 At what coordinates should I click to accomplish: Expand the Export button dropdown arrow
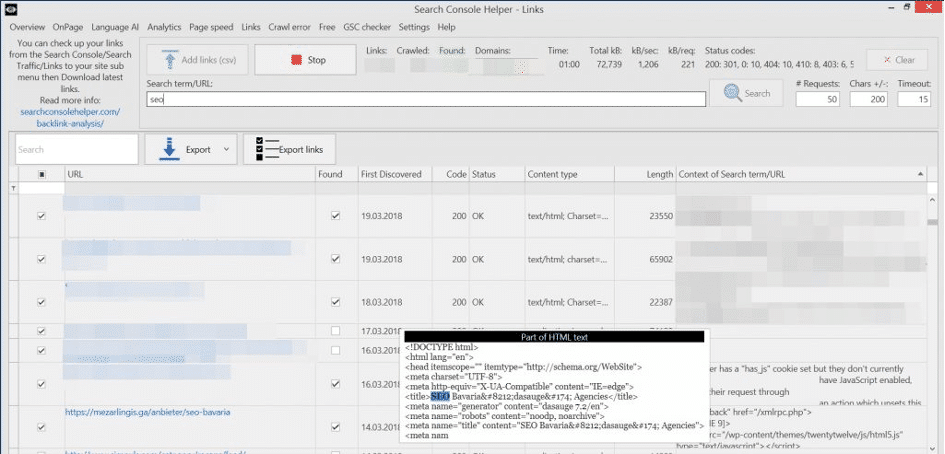(x=226, y=150)
